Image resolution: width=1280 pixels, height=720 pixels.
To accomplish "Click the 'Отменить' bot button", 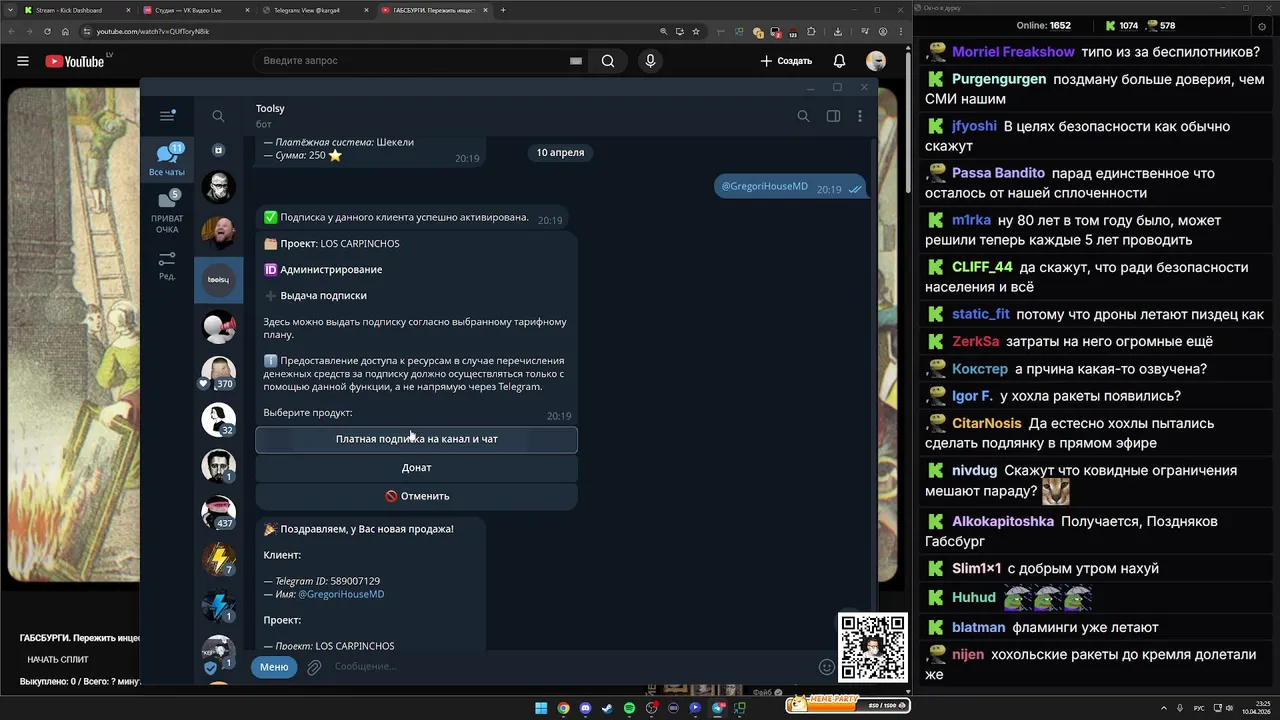I will pos(416,496).
